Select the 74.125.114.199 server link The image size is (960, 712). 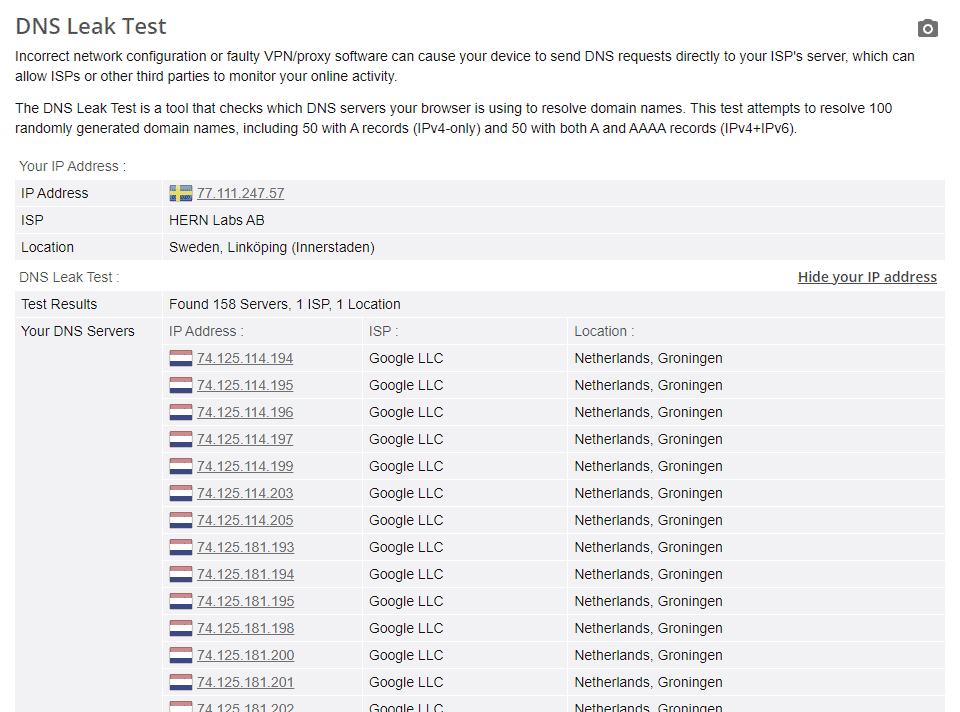(x=245, y=466)
